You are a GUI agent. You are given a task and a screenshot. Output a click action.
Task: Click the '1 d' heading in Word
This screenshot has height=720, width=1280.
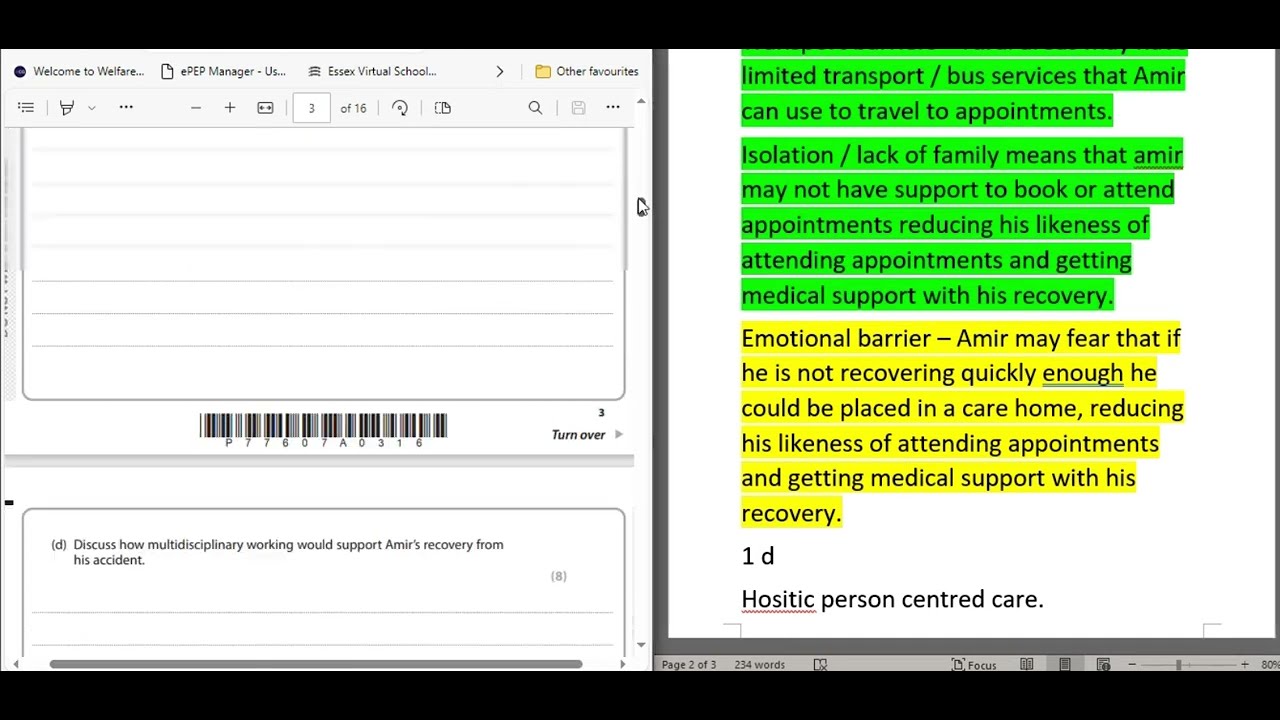[758, 556]
